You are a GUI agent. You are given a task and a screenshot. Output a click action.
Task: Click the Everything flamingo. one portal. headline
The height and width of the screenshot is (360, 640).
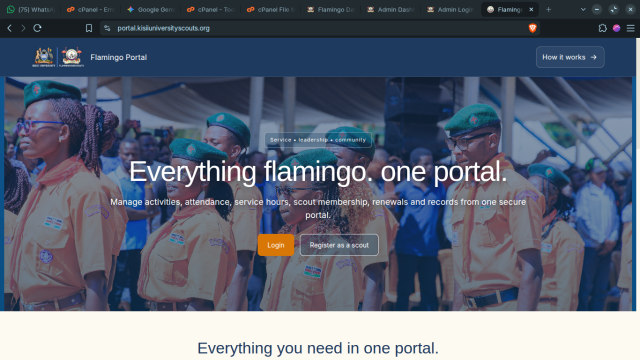[x=318, y=171]
